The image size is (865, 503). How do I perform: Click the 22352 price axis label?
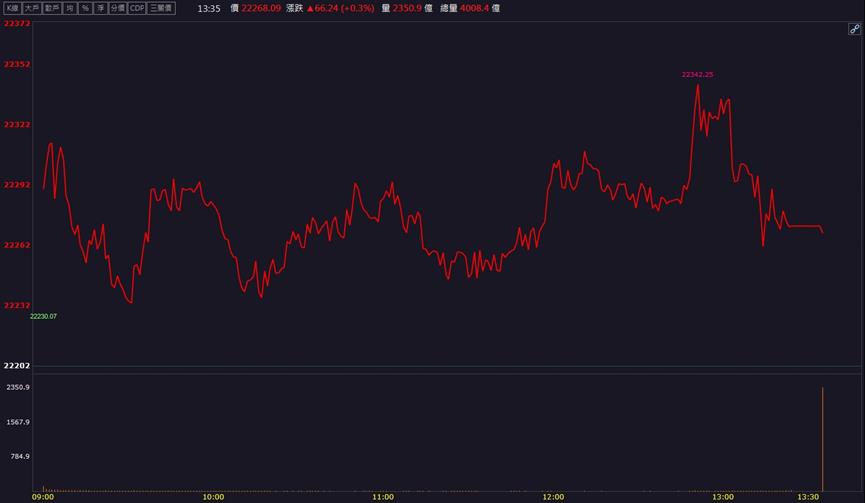[x=17, y=64]
